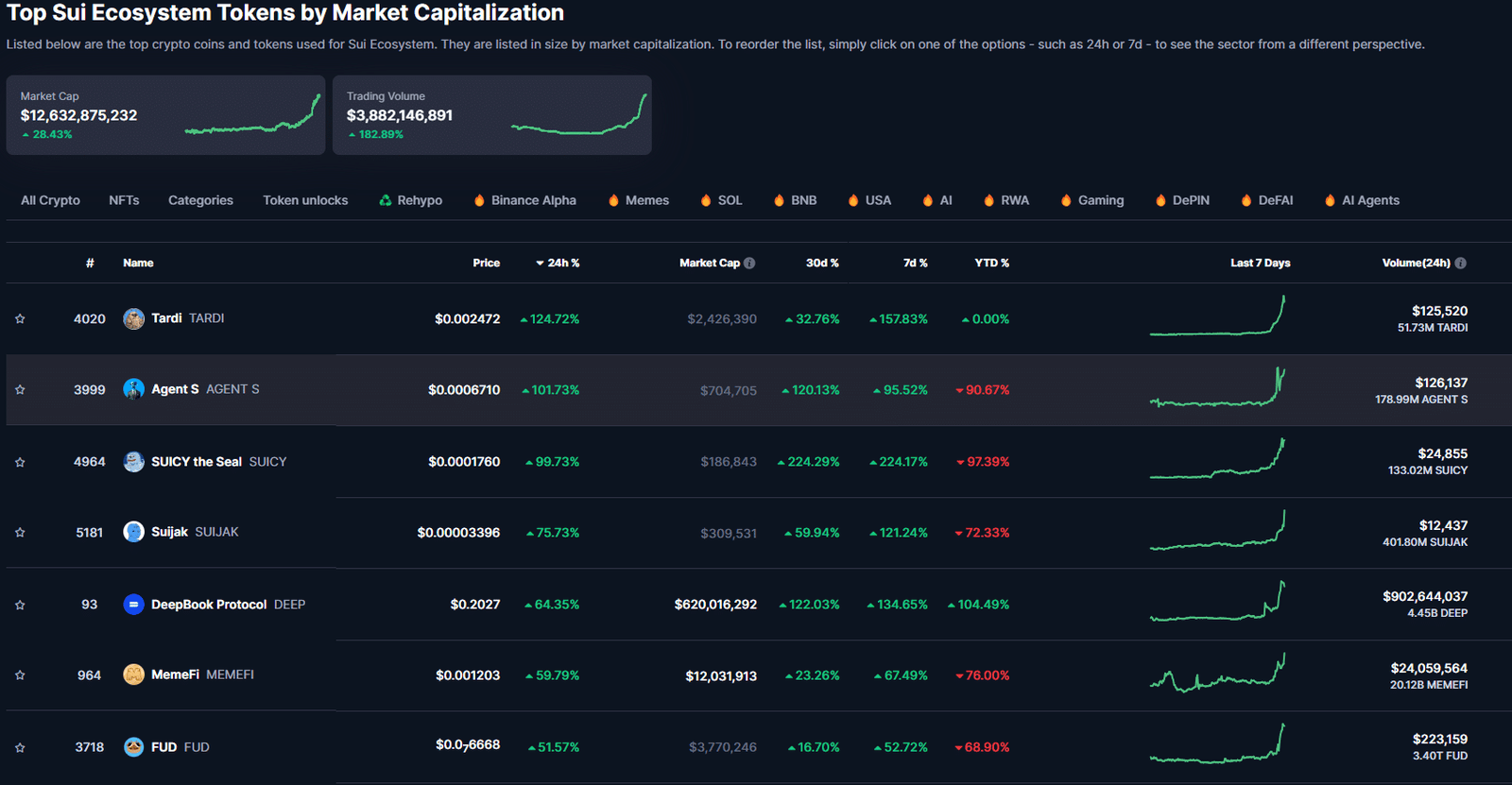Image resolution: width=1512 pixels, height=785 pixels.
Task: Switch to the Binance Alpha tab
Action: (533, 200)
